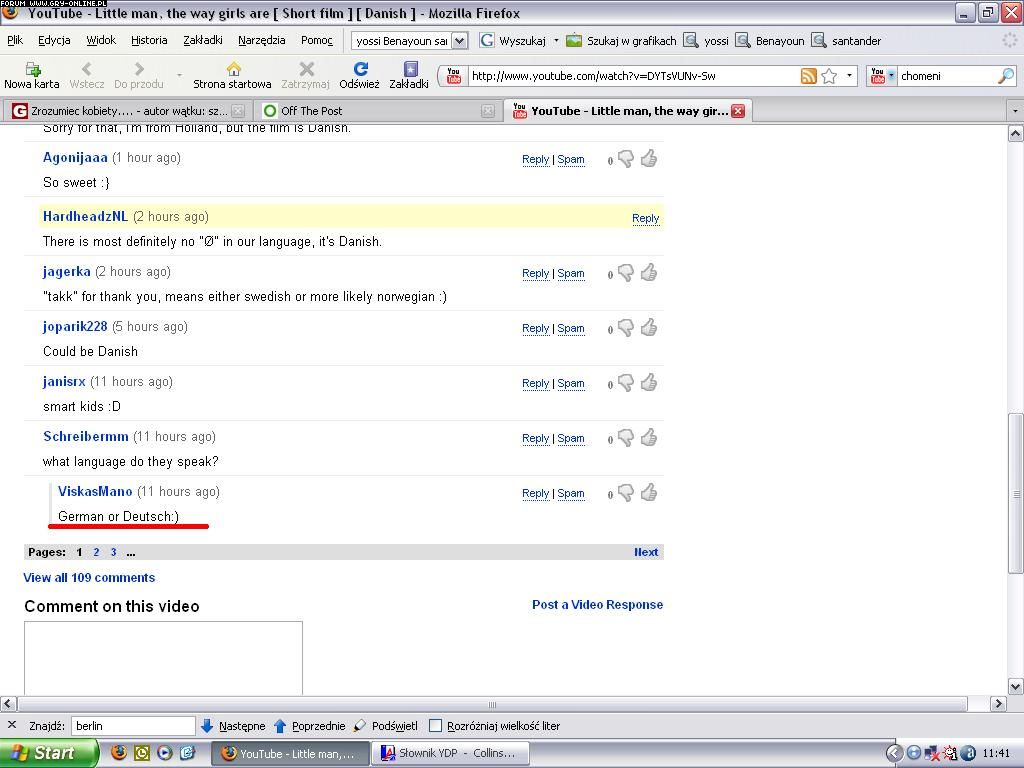This screenshot has height=768, width=1024.
Task: Click the Nowa karta new tab icon
Action: click(x=32, y=69)
